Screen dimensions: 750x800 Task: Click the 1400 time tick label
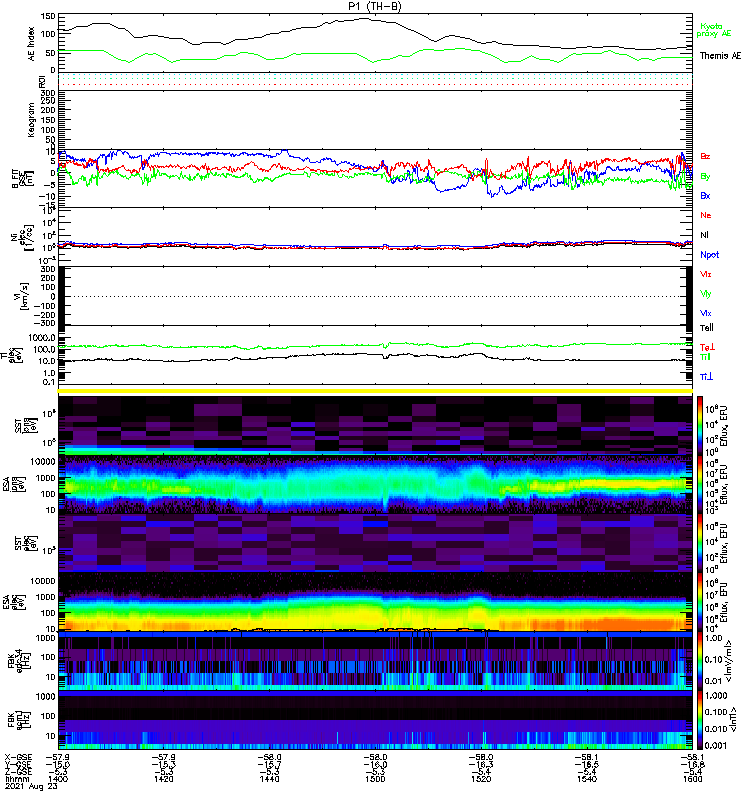[x=58, y=779]
